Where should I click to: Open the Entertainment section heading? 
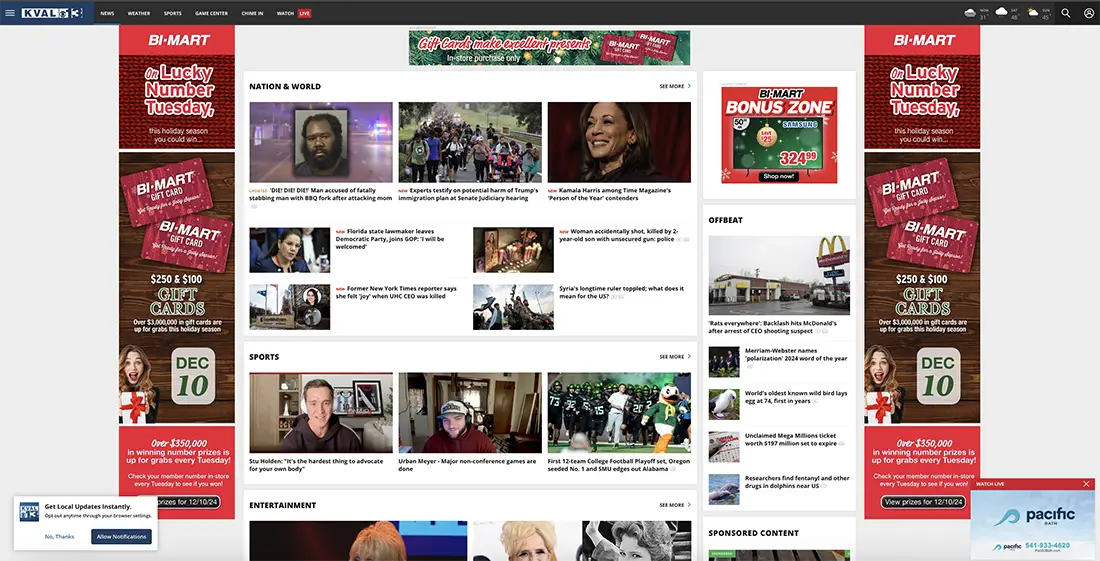pos(283,505)
